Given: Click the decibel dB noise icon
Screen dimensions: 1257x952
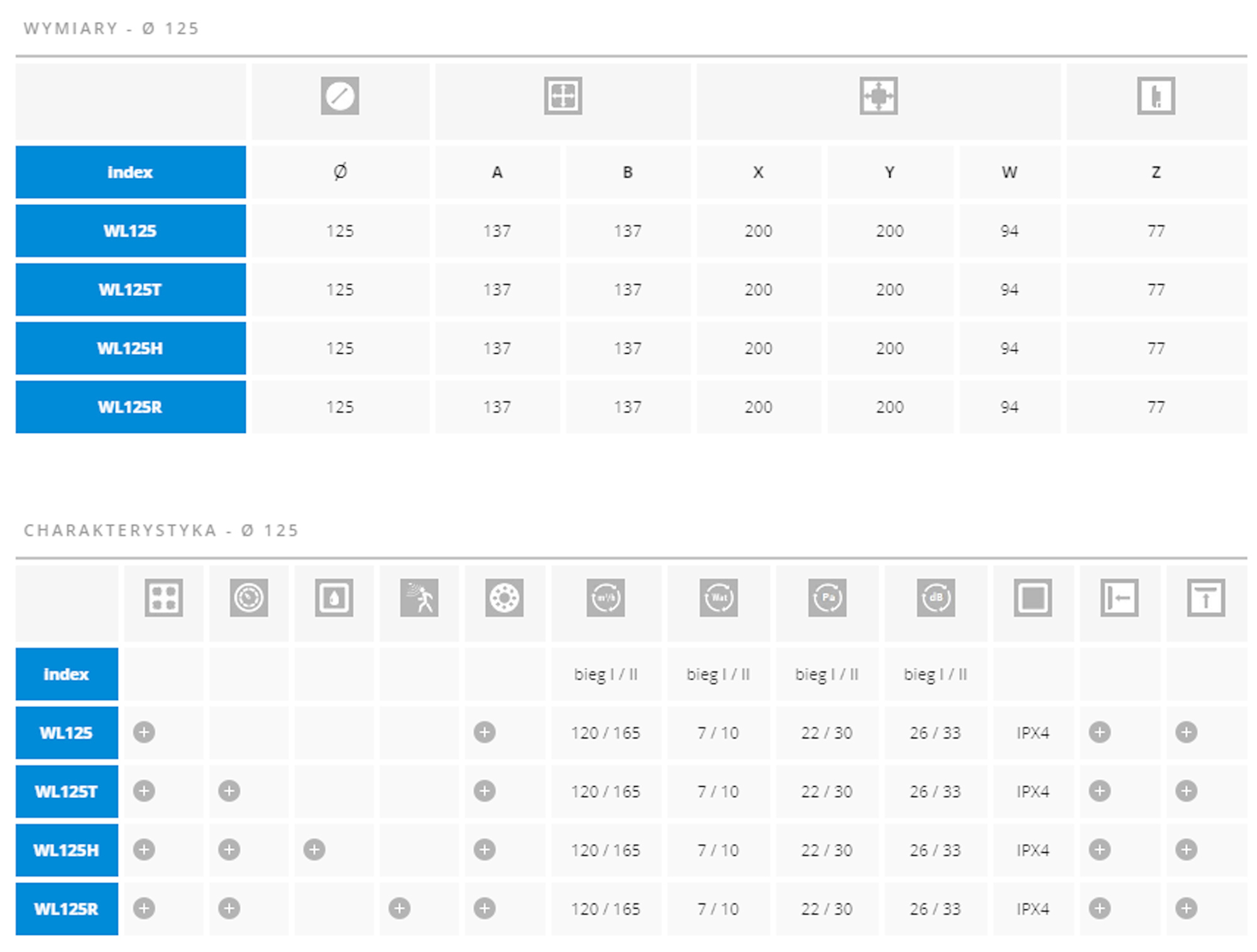Looking at the screenshot, I should click(936, 598).
